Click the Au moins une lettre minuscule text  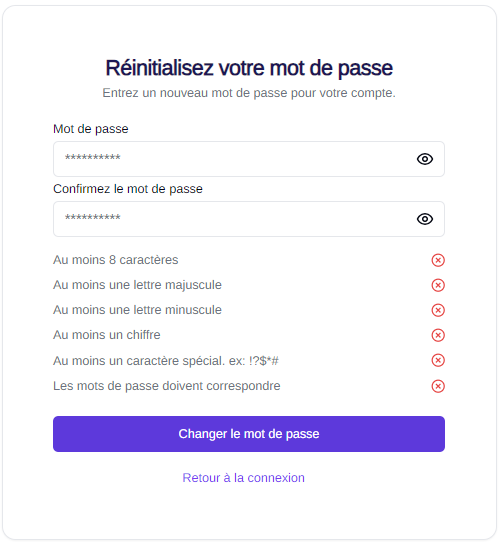[x=137, y=310]
